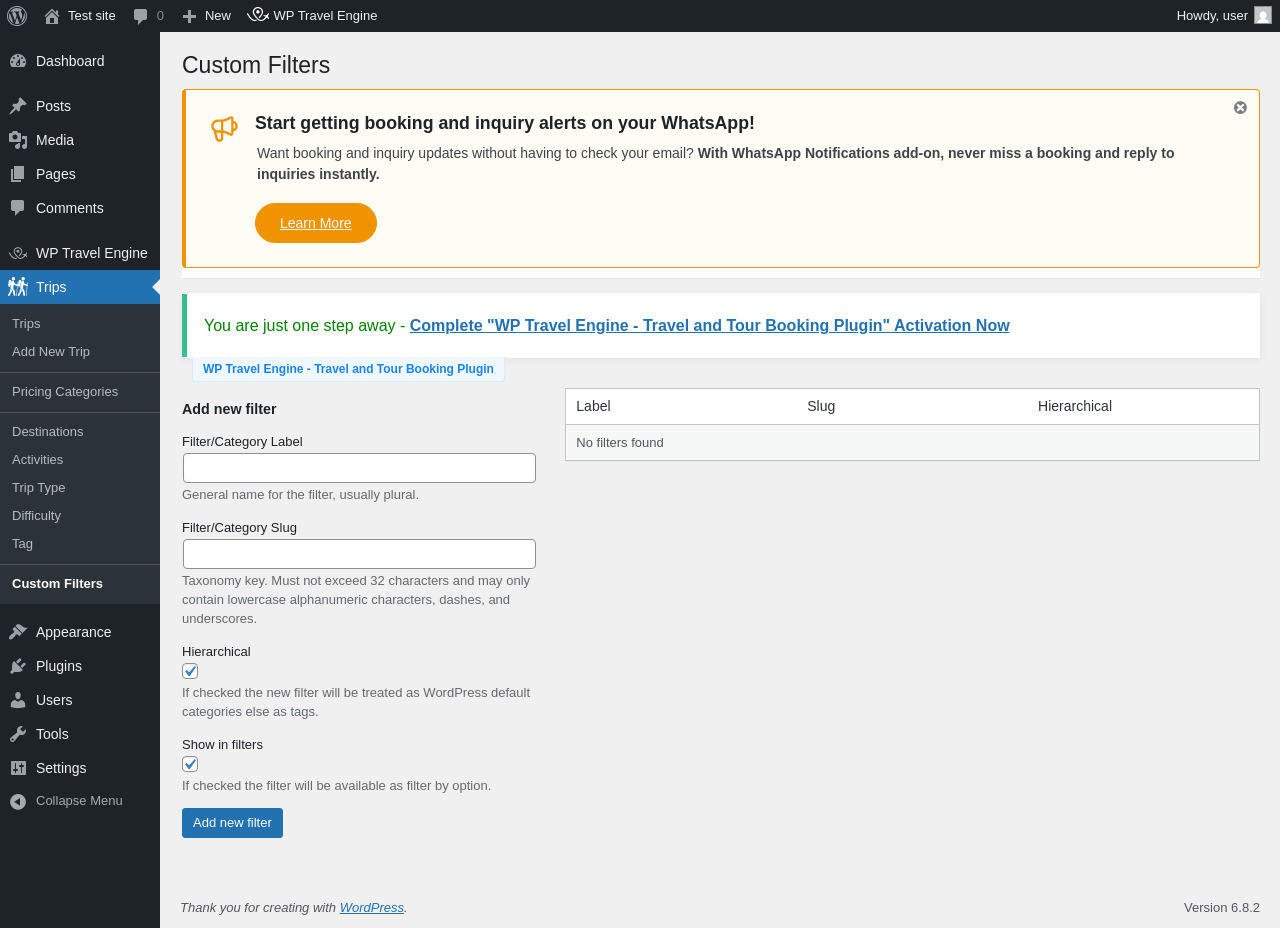Uncheck the Hierarchical checkbox
The height and width of the screenshot is (928, 1280).
tap(190, 671)
